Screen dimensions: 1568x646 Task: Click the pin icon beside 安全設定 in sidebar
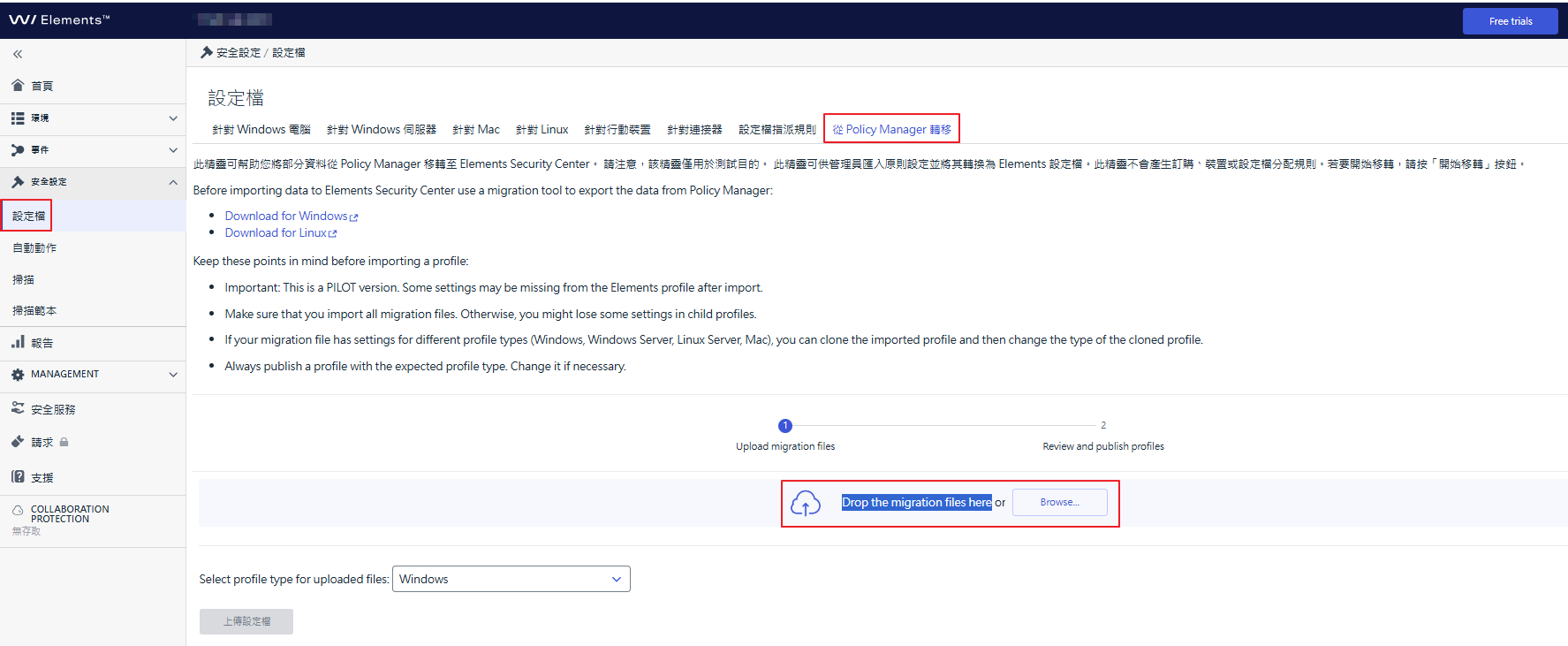click(18, 182)
